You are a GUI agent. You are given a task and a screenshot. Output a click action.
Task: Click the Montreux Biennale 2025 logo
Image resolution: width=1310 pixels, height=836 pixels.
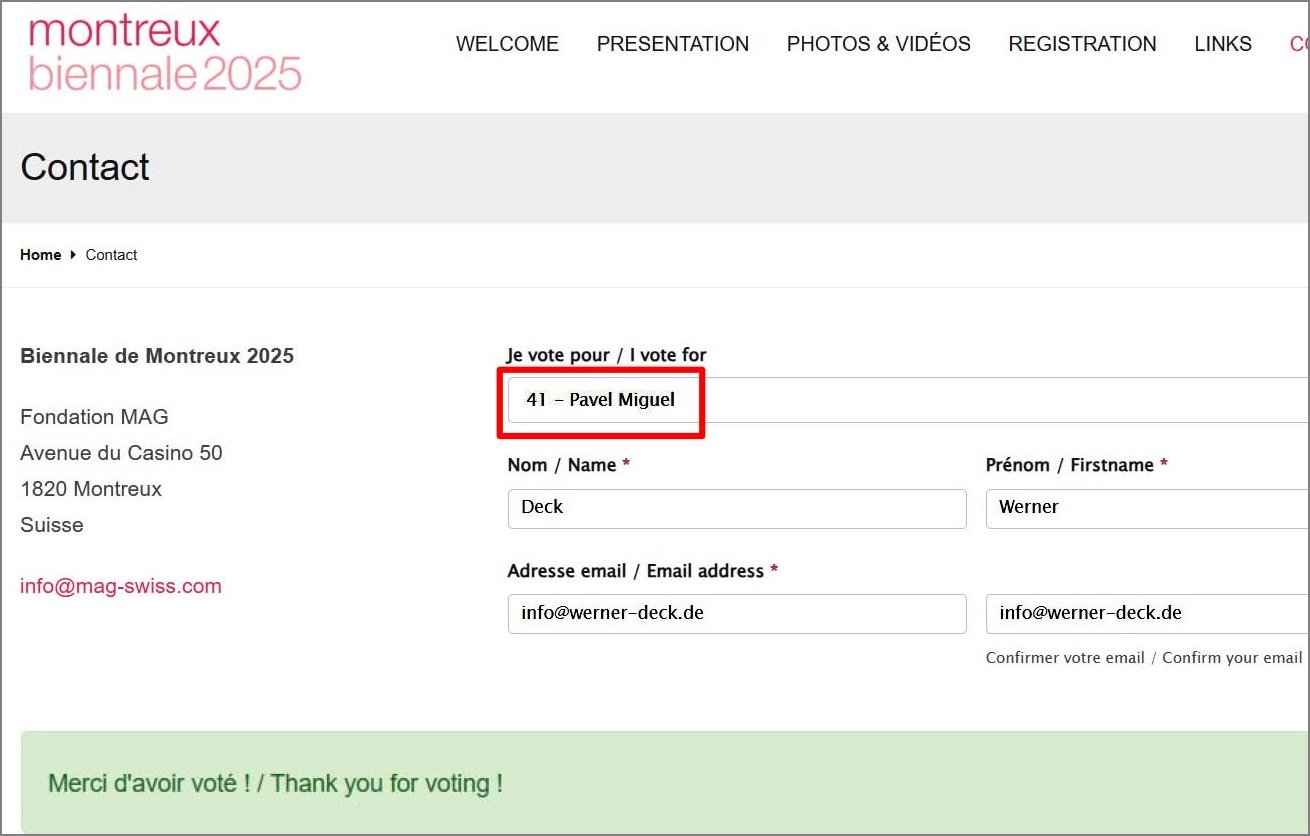click(165, 53)
